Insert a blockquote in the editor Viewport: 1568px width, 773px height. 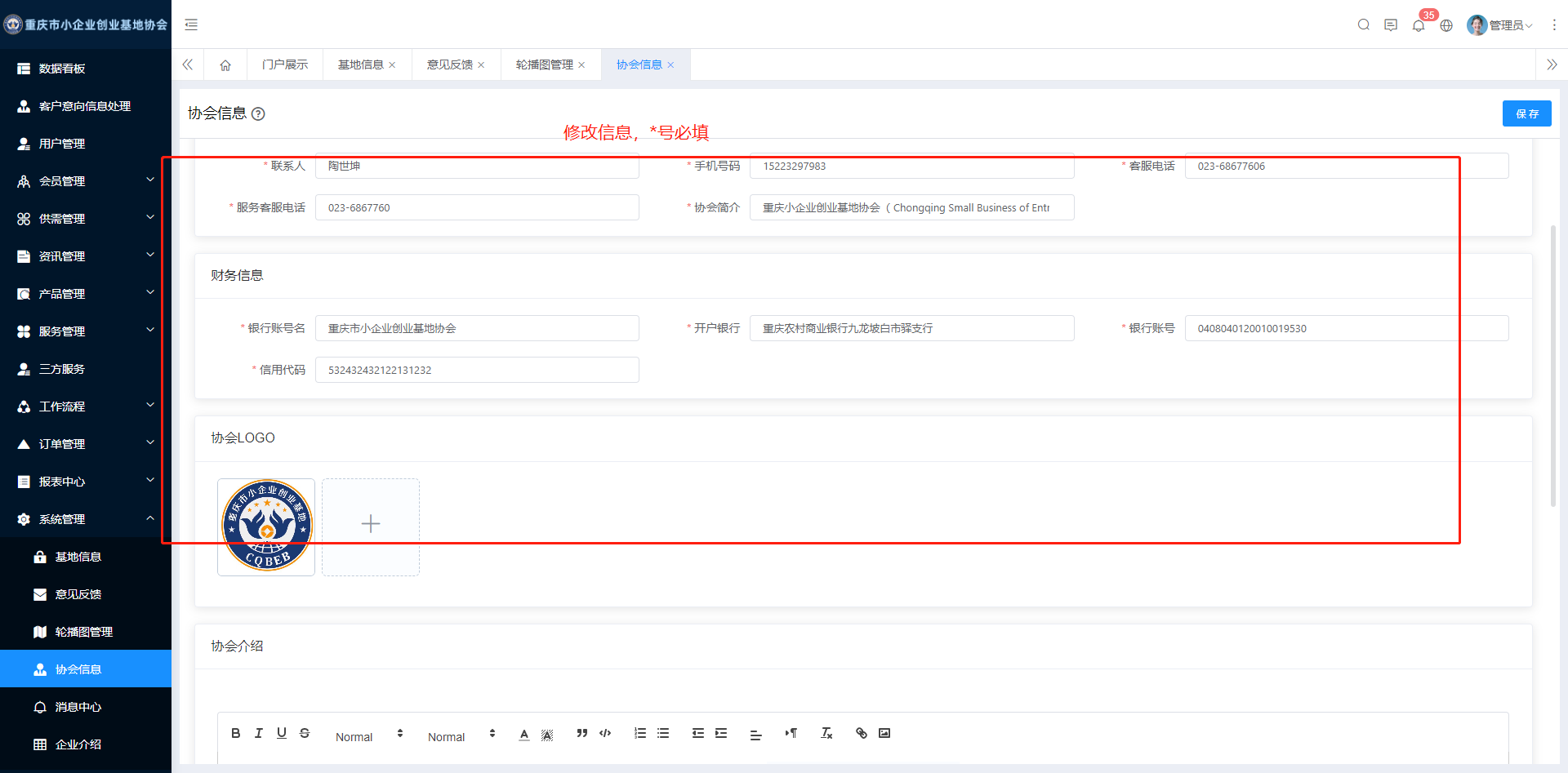[582, 733]
